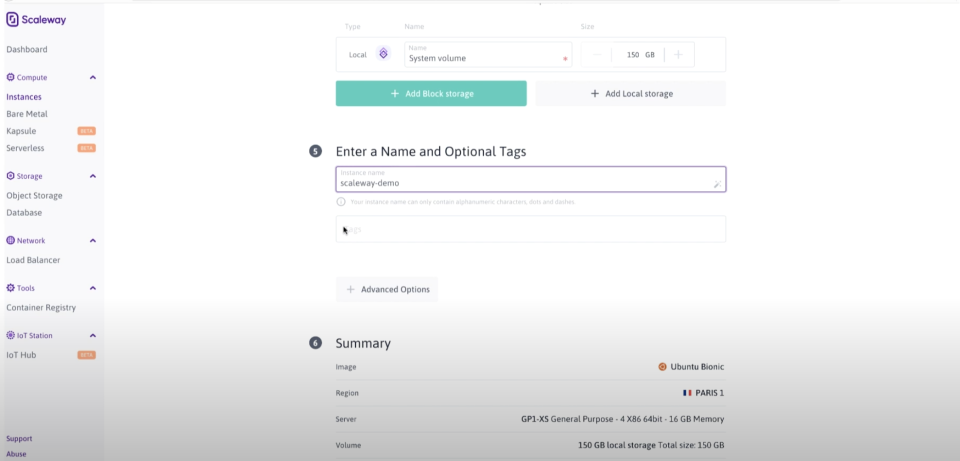Open Serverless in the sidebar
960x461 pixels.
point(25,148)
